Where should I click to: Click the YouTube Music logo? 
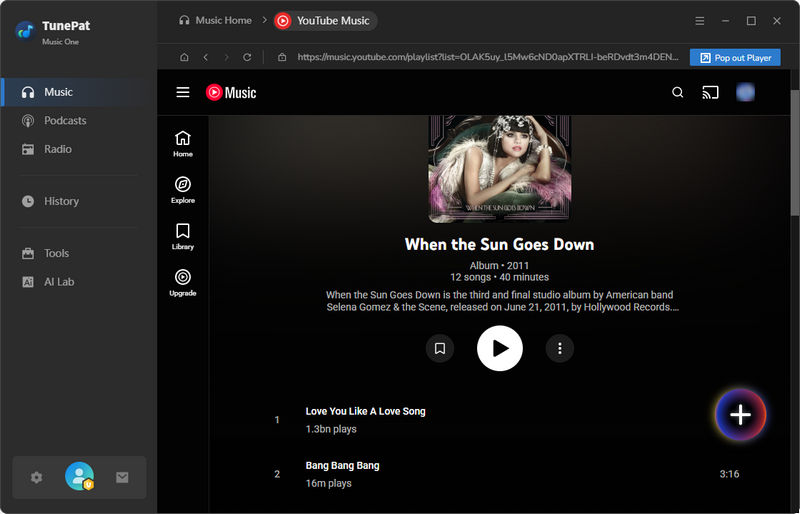pos(231,92)
